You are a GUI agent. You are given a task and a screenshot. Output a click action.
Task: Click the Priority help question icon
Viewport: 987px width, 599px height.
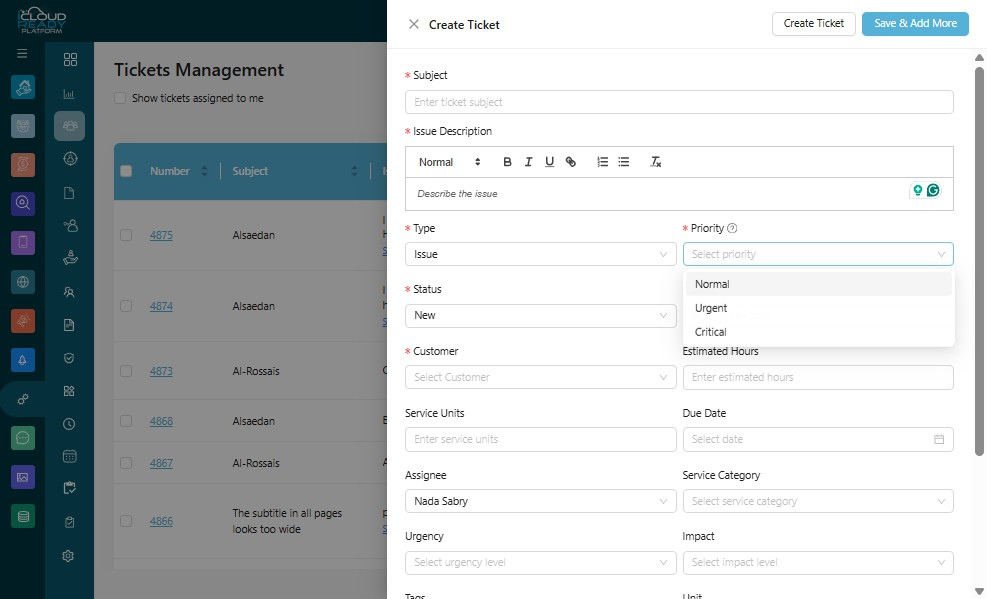click(732, 228)
